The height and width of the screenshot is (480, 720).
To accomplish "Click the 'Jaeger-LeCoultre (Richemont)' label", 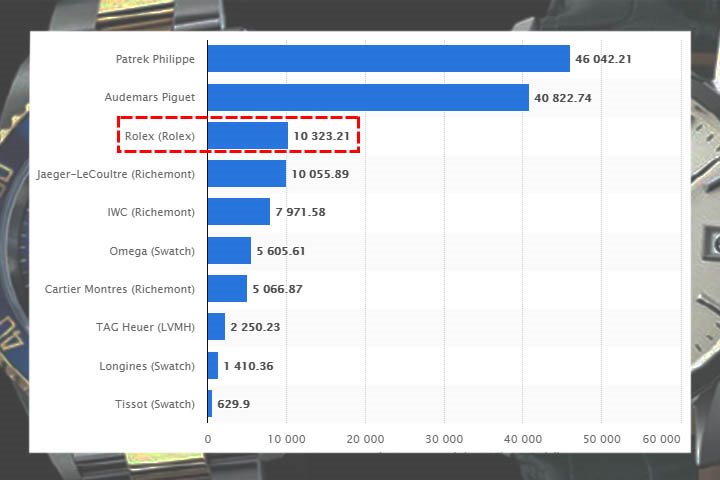I will 116,174.
